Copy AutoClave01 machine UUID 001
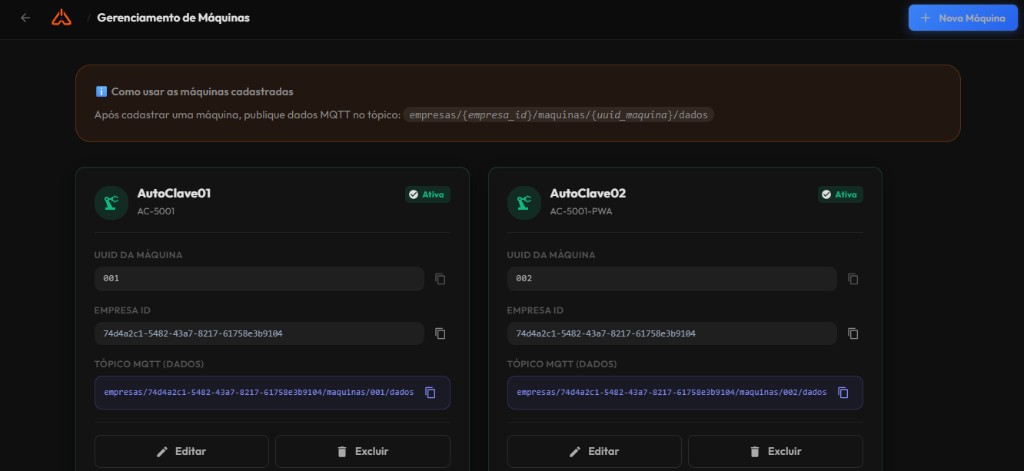 click(x=440, y=279)
